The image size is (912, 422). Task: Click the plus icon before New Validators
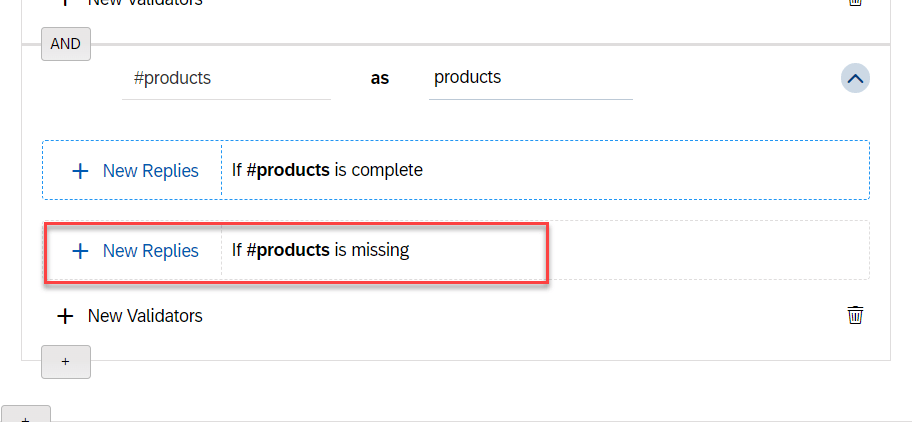point(65,316)
